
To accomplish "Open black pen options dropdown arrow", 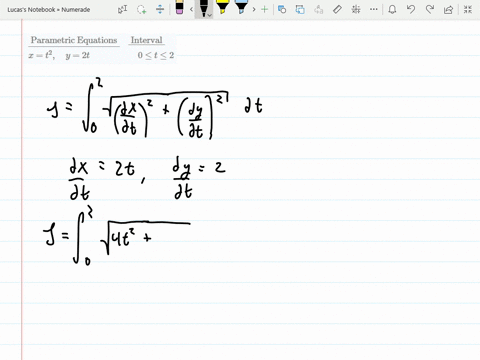I will click(210, 15).
